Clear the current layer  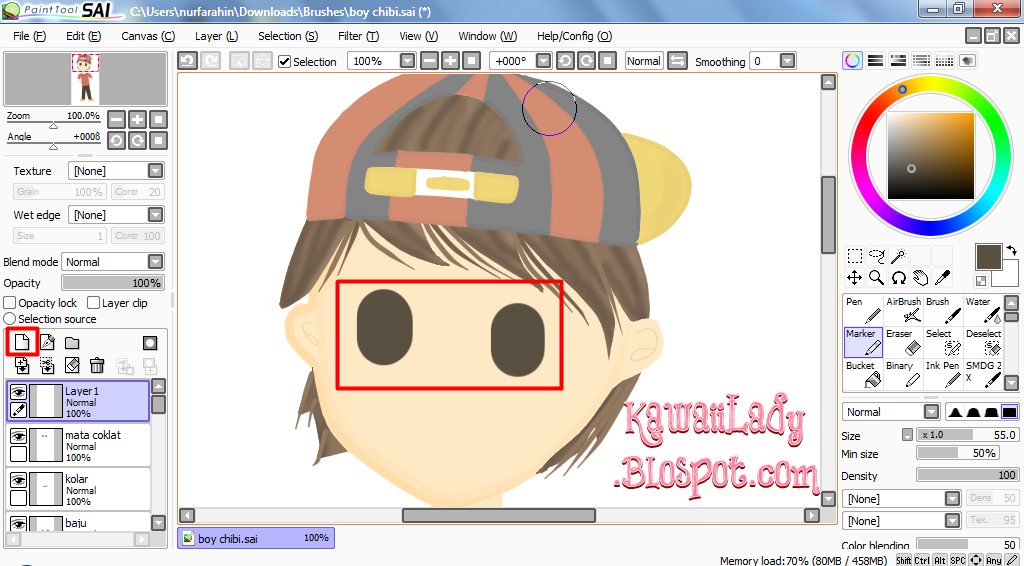[x=72, y=365]
